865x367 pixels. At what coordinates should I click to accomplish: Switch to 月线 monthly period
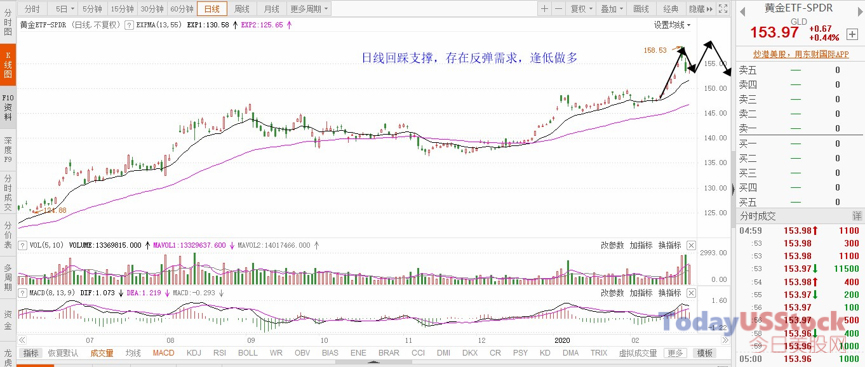[x=271, y=9]
